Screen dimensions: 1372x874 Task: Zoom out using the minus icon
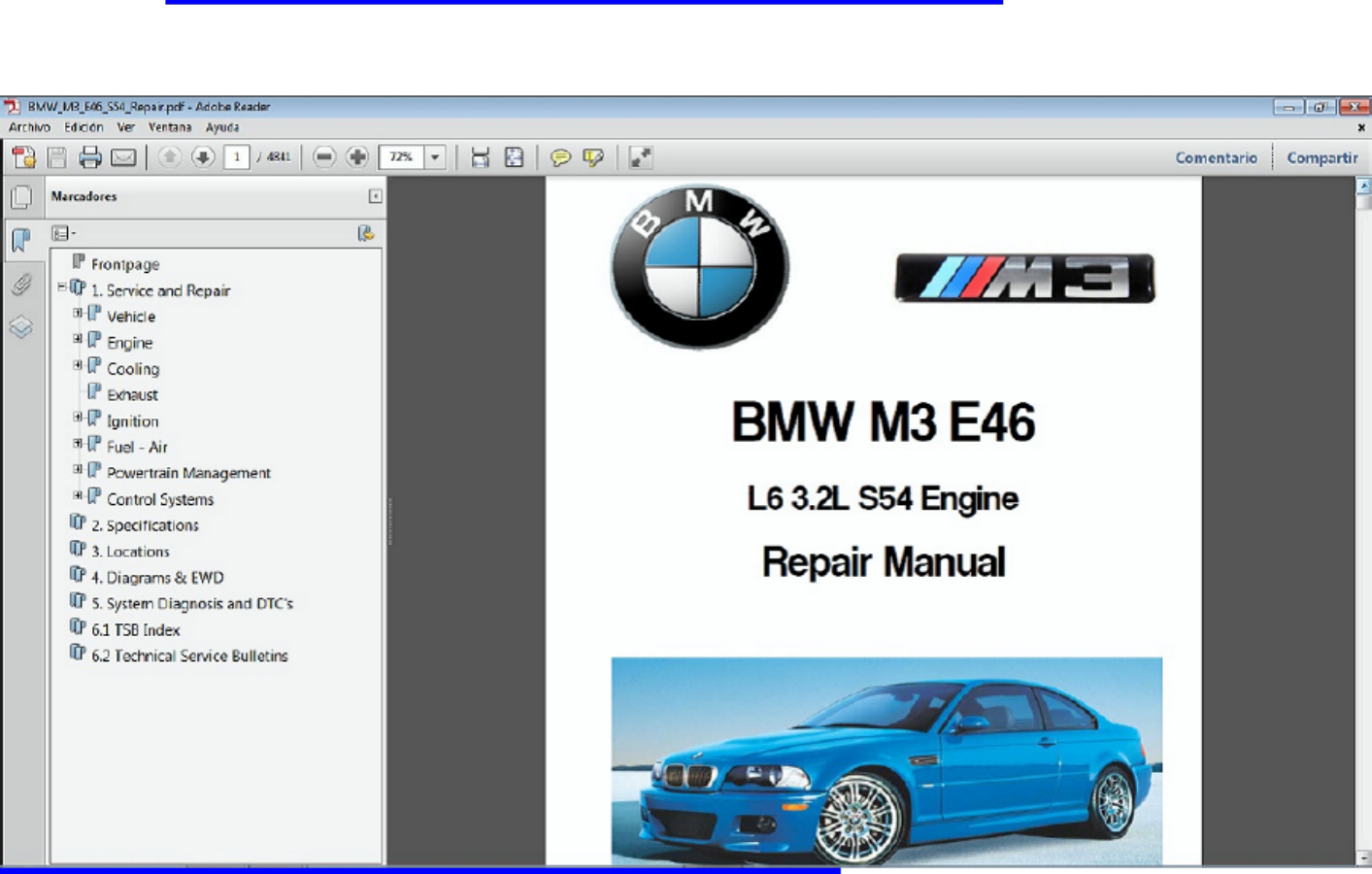point(324,157)
